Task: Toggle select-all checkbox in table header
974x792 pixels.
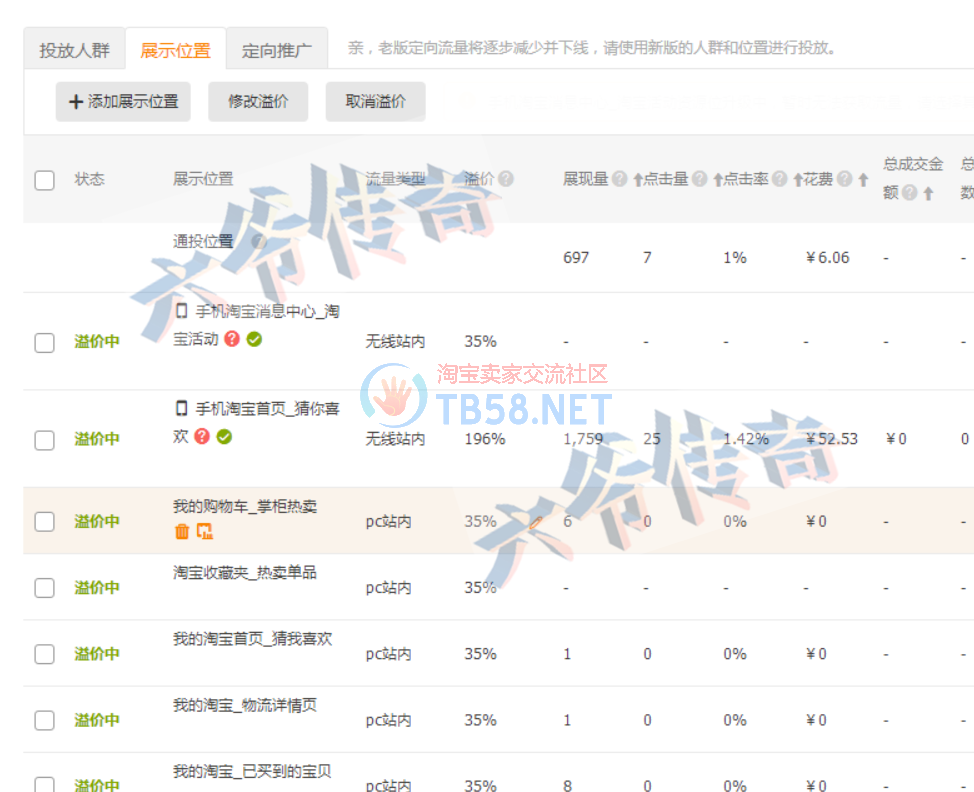Action: pyautogui.click(x=44, y=180)
